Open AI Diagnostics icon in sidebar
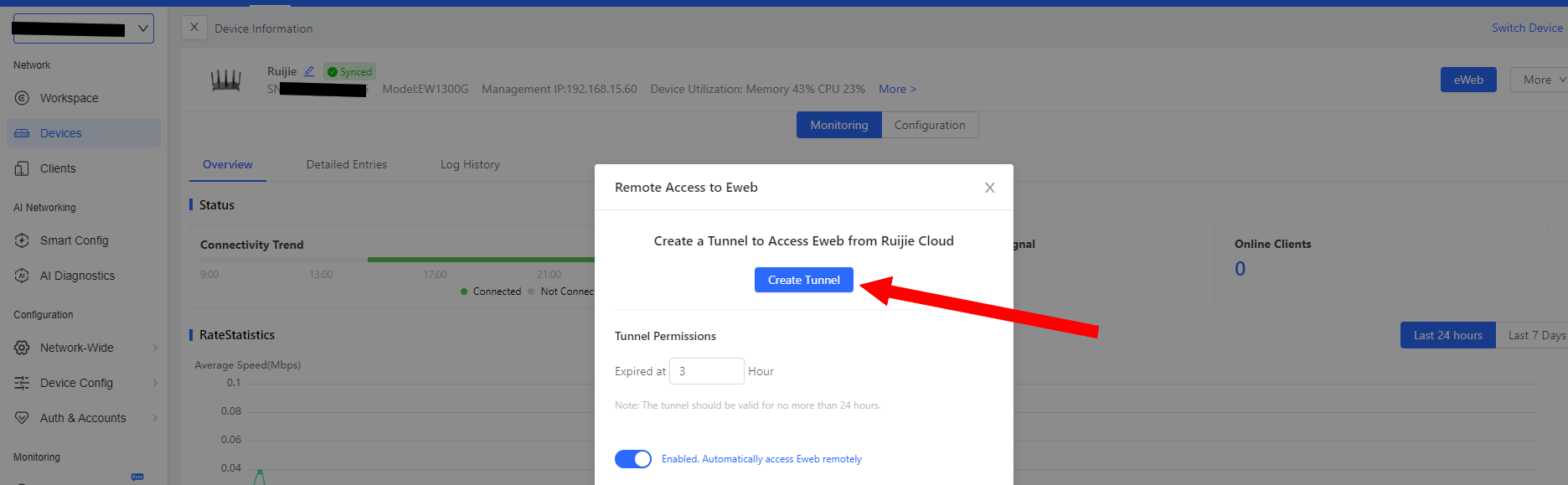 tap(22, 276)
